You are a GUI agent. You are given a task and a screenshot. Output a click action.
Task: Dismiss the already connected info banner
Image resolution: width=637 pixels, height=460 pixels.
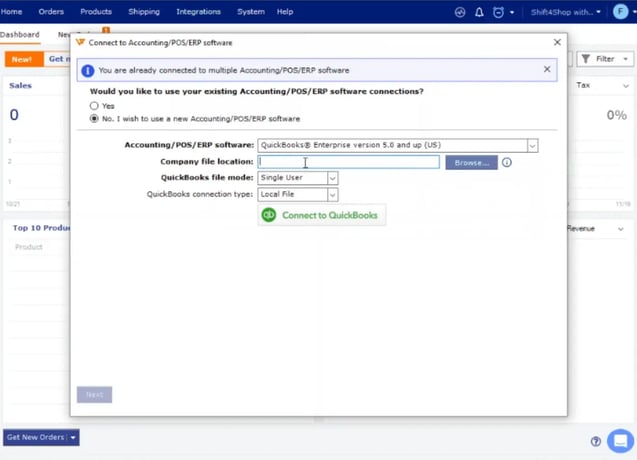(547, 69)
